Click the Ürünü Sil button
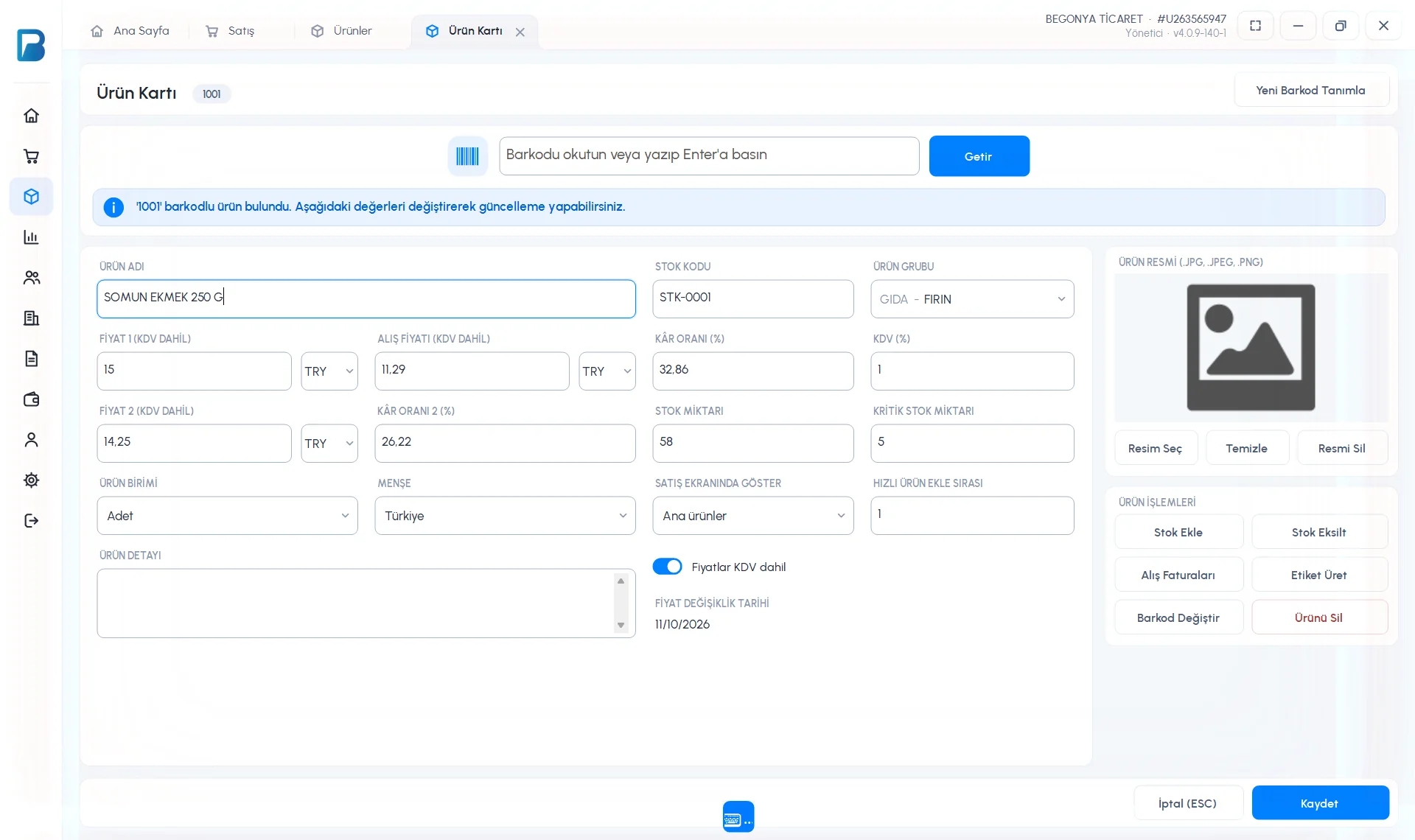The width and height of the screenshot is (1415, 840). [x=1319, y=617]
